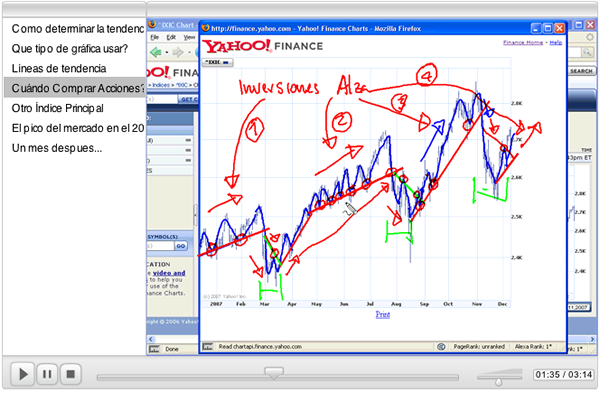
Task: Click the Print link below chart
Action: [x=383, y=315]
